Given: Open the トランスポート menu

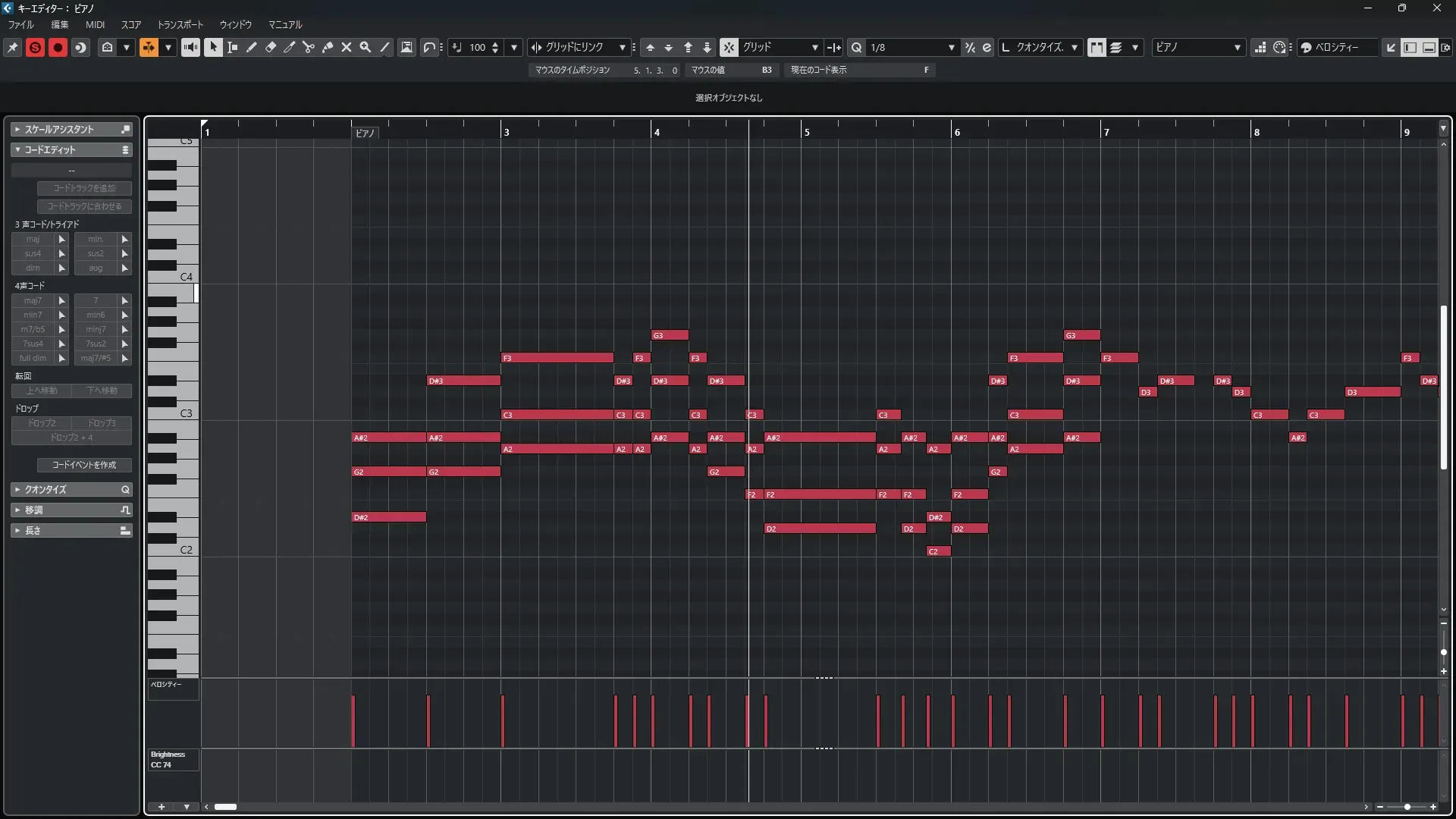Looking at the screenshot, I should click(180, 24).
